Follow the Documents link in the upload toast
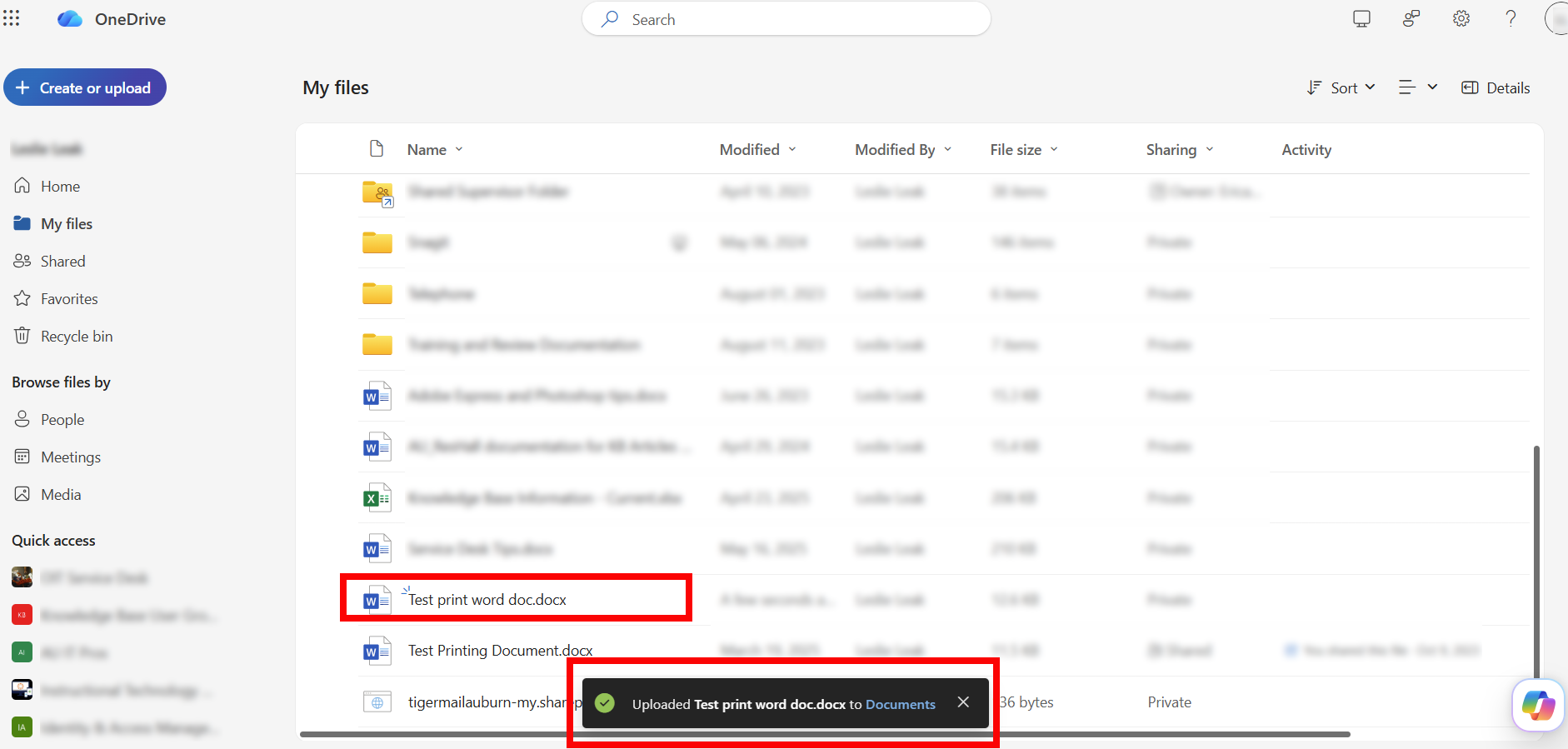The image size is (1568, 749). tap(901, 704)
